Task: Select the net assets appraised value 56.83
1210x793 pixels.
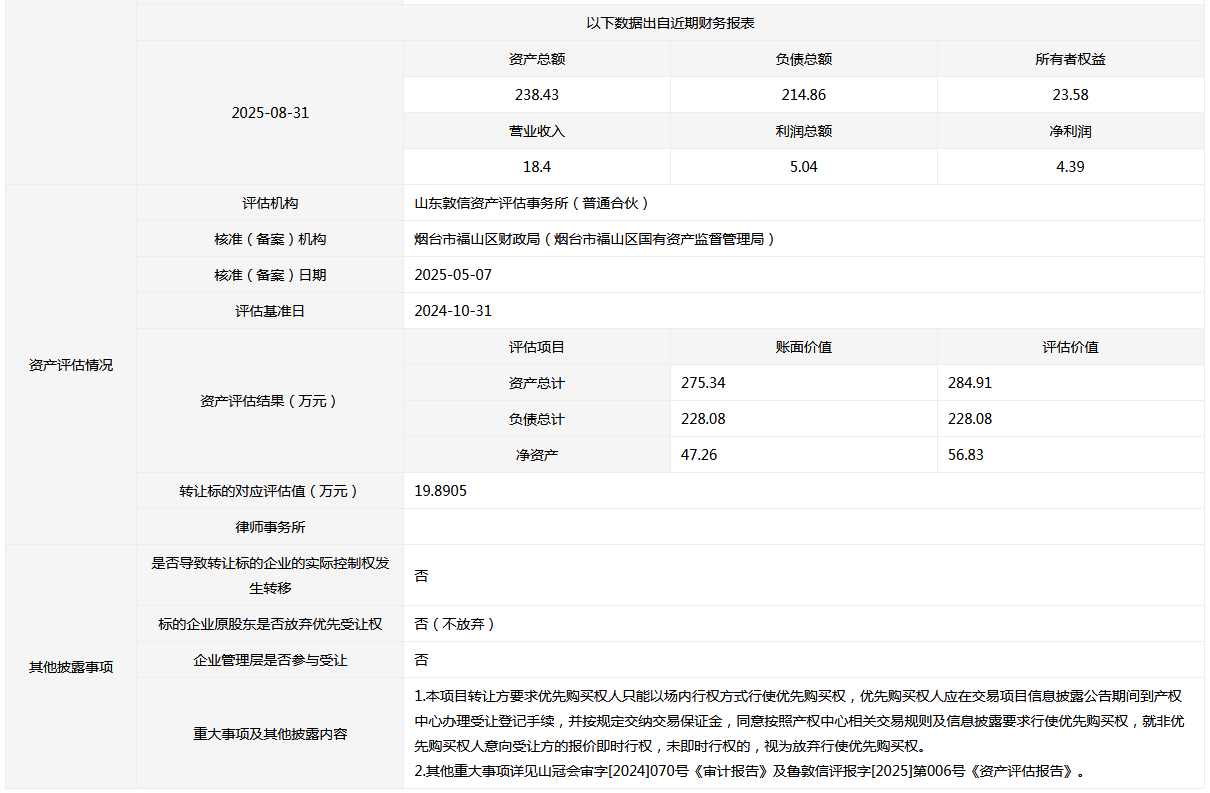Action: pos(966,455)
